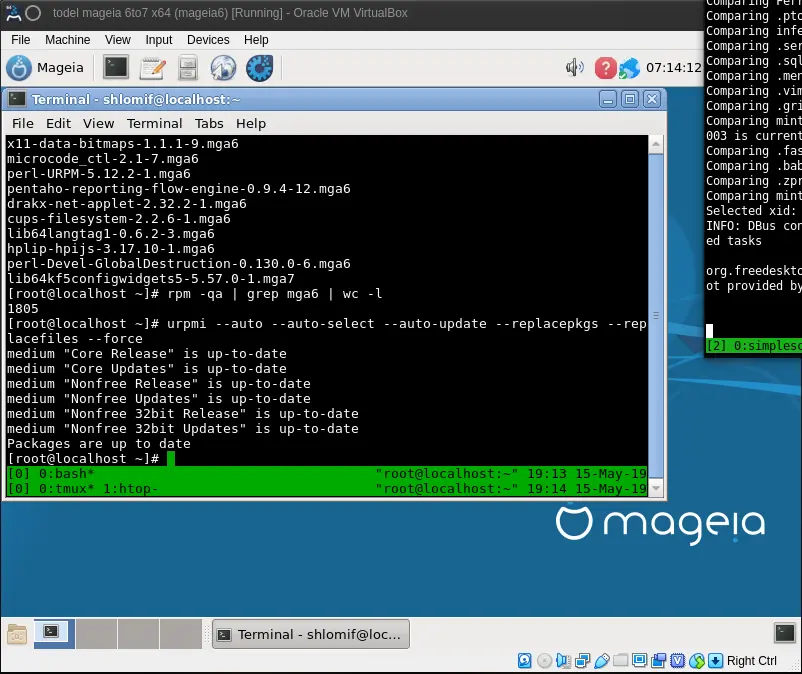This screenshot has width=802, height=674.
Task: Click the terminal scrollbar up arrow
Action: [x=656, y=144]
